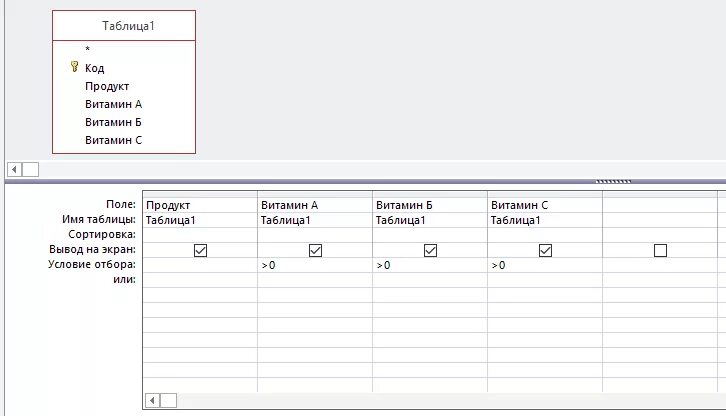Click the Таблица1 table title bar
The width and height of the screenshot is (726, 416).
click(x=124, y=25)
